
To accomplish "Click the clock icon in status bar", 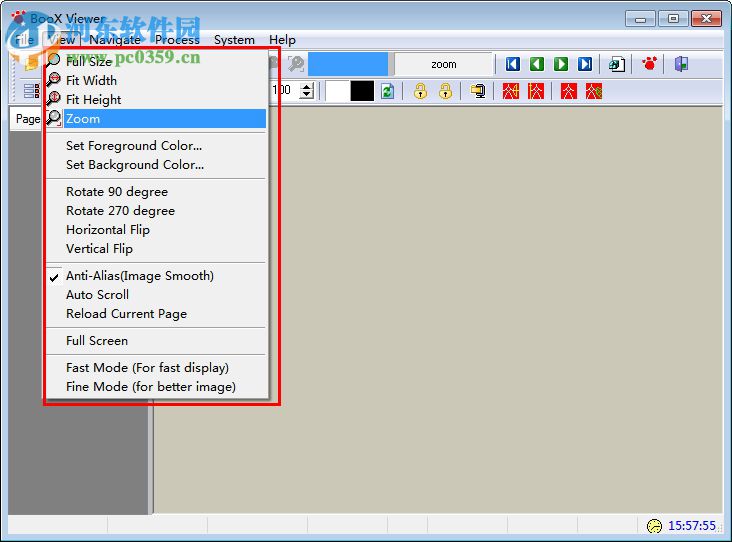I will (x=654, y=526).
